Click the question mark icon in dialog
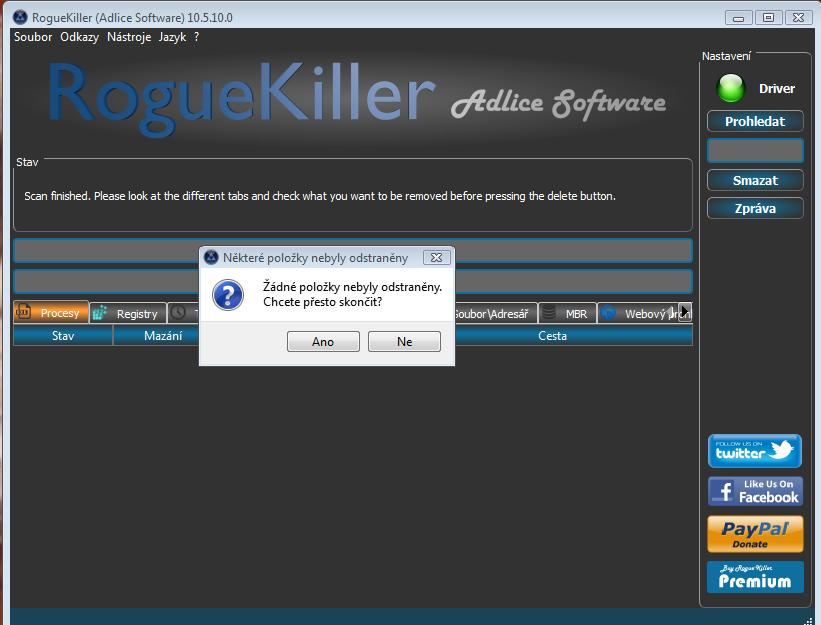Screen dimensions: 821x625 [x=228, y=295]
